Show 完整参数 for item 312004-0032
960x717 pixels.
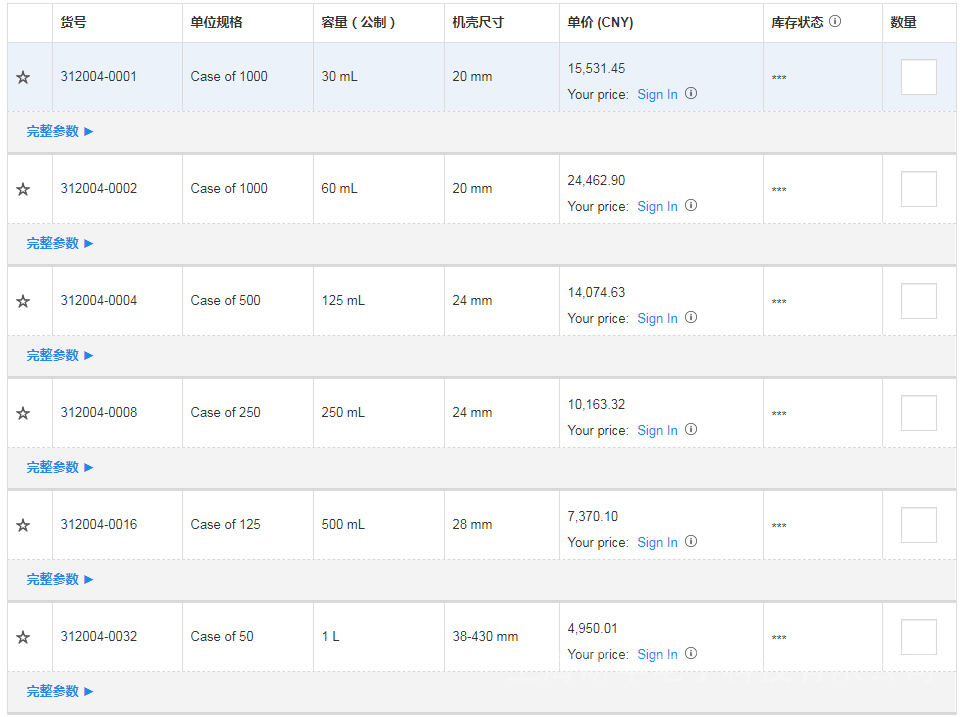59,691
